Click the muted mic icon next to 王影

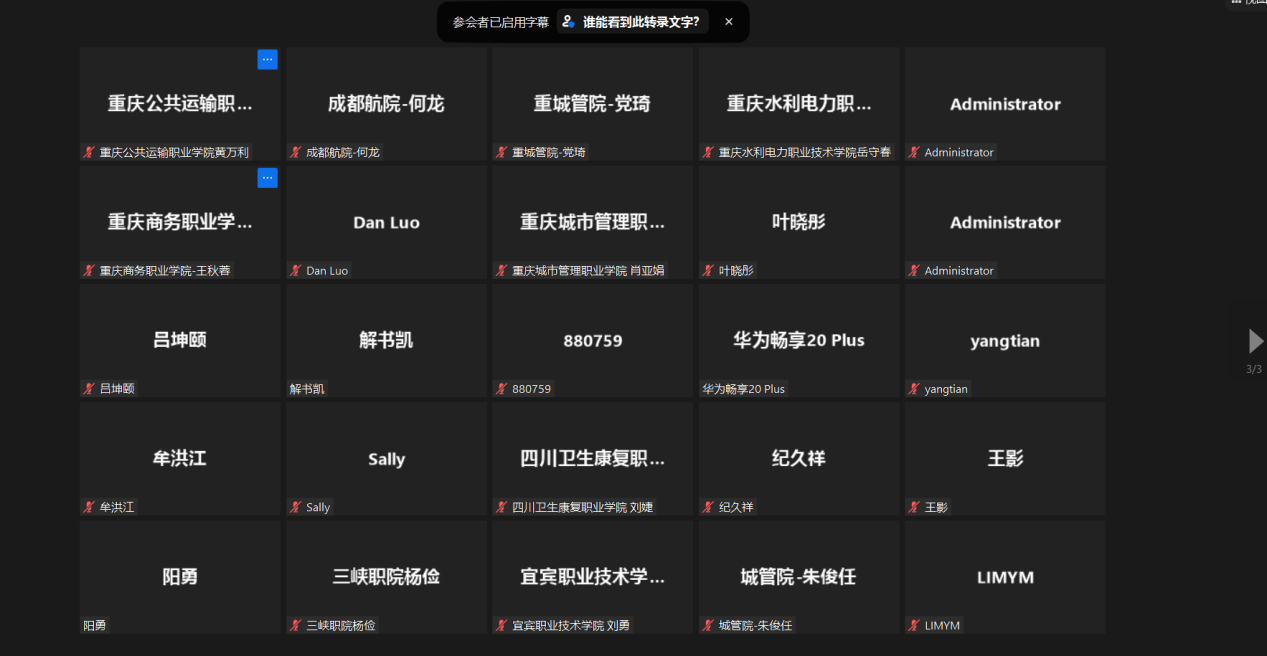(x=914, y=507)
